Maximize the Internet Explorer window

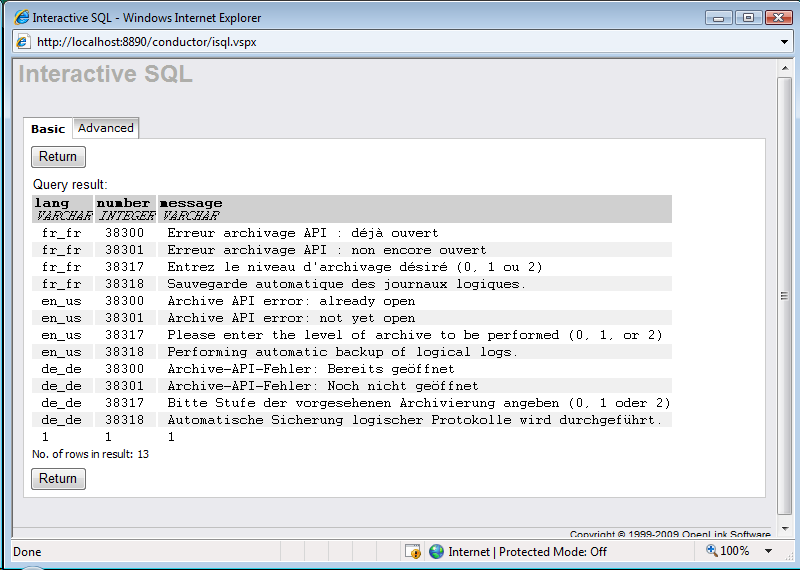pyautogui.click(x=747, y=17)
